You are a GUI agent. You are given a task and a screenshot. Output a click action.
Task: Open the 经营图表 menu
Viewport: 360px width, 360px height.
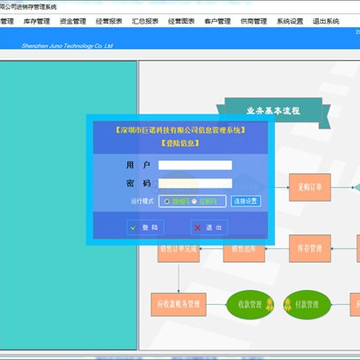181,21
